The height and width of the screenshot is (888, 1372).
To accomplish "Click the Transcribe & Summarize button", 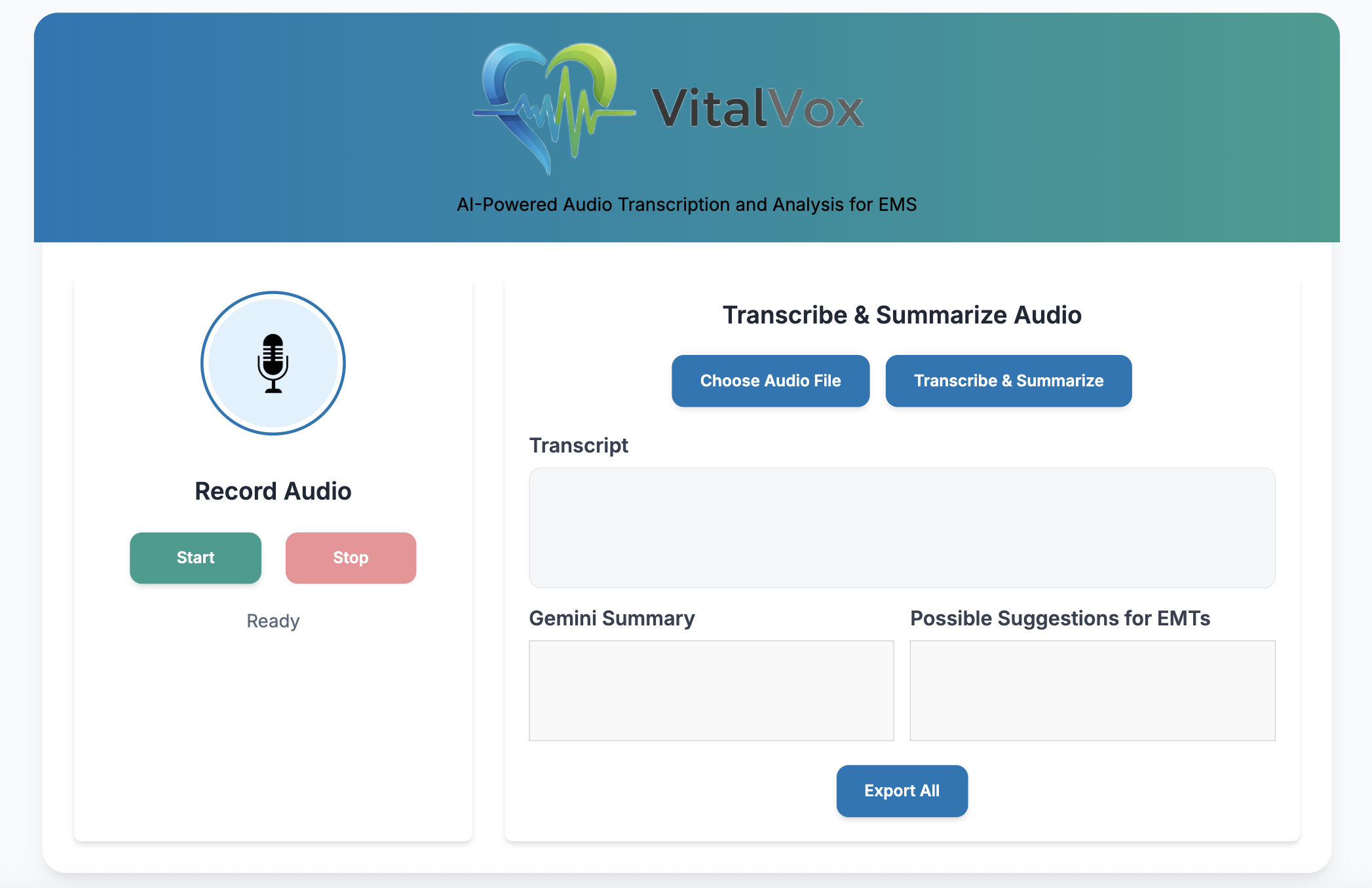I will (1008, 380).
